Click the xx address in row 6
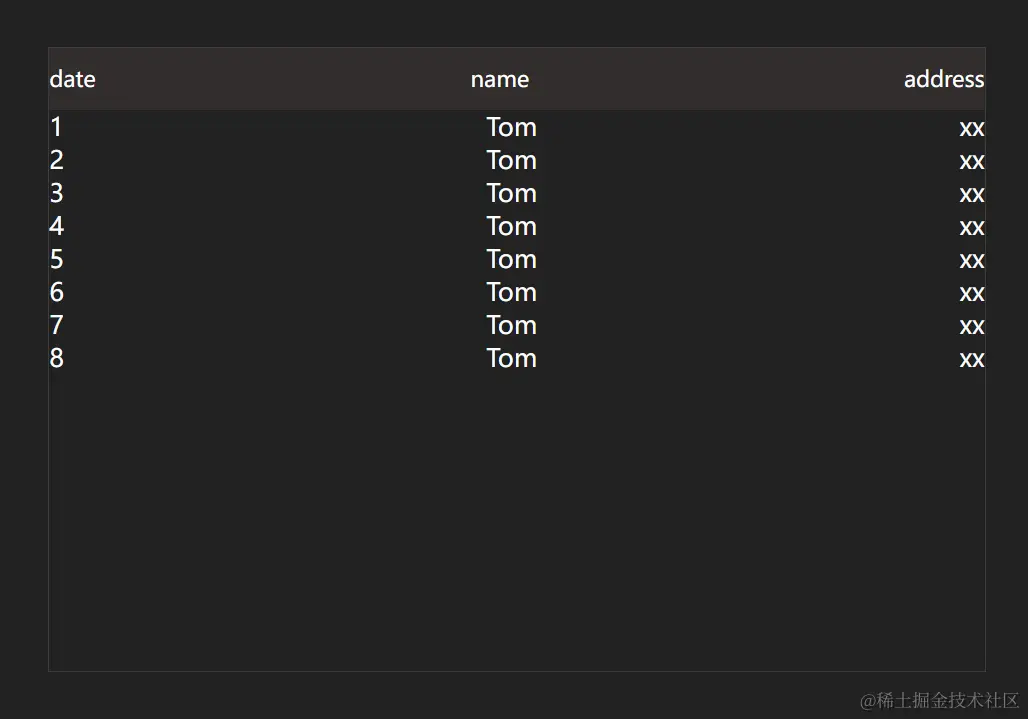The height and width of the screenshot is (719, 1028). 971,292
